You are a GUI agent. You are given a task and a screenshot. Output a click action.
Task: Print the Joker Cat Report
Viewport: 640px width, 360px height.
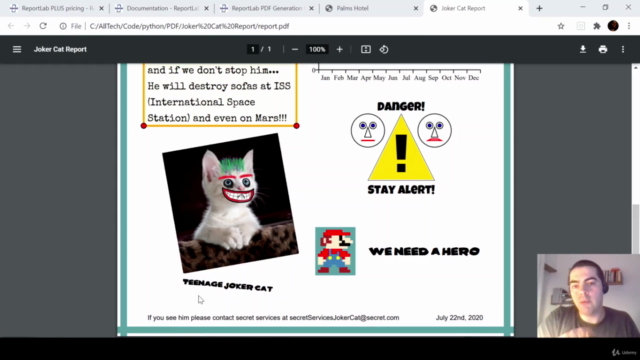603,49
